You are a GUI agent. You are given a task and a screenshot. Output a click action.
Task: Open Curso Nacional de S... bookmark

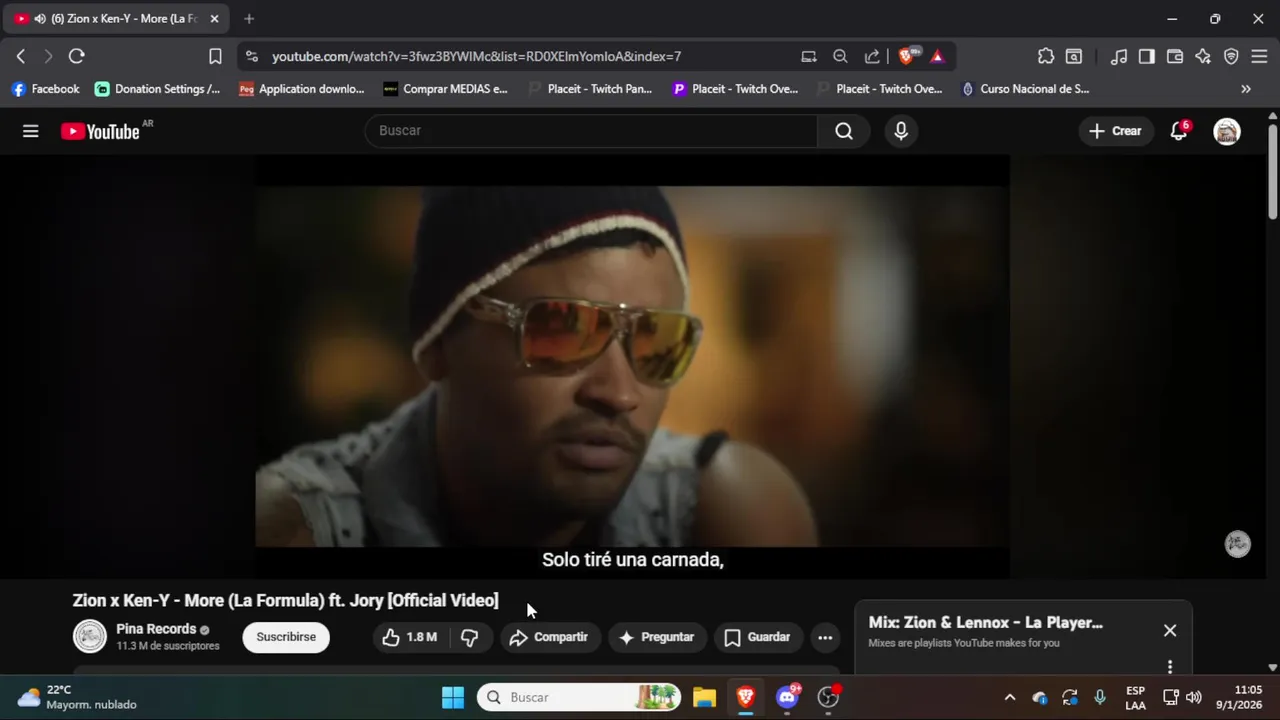(1025, 89)
